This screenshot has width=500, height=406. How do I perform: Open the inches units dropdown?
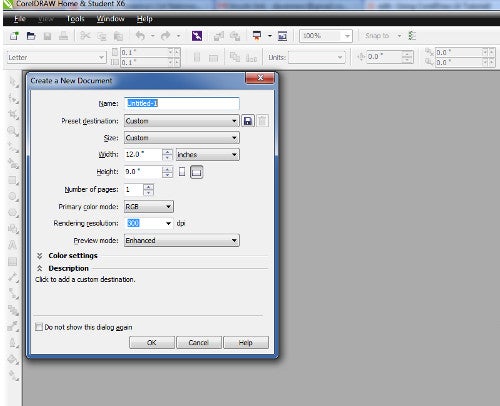(207, 155)
